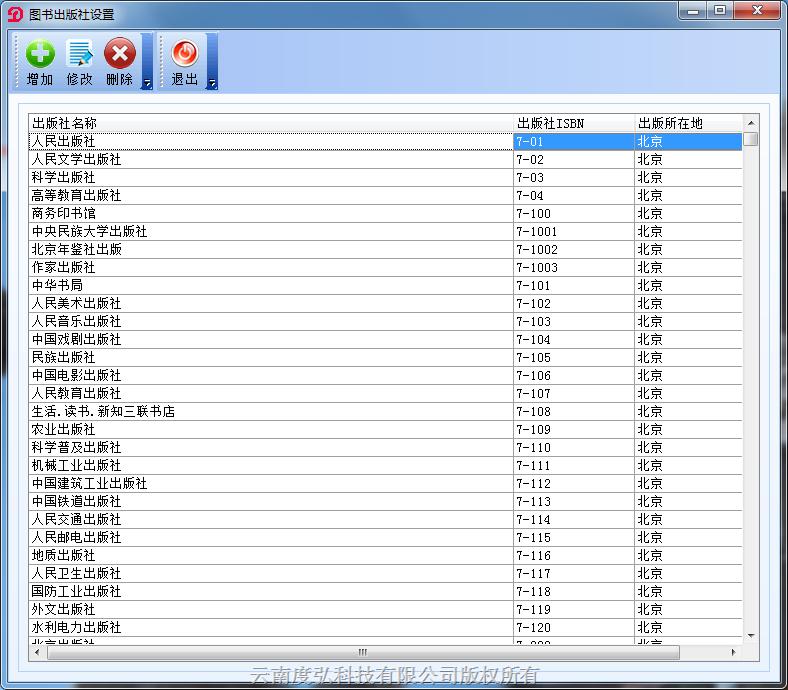788x690 pixels.
Task: Expand the first toolbar overflow arrow
Action: click(x=147, y=84)
